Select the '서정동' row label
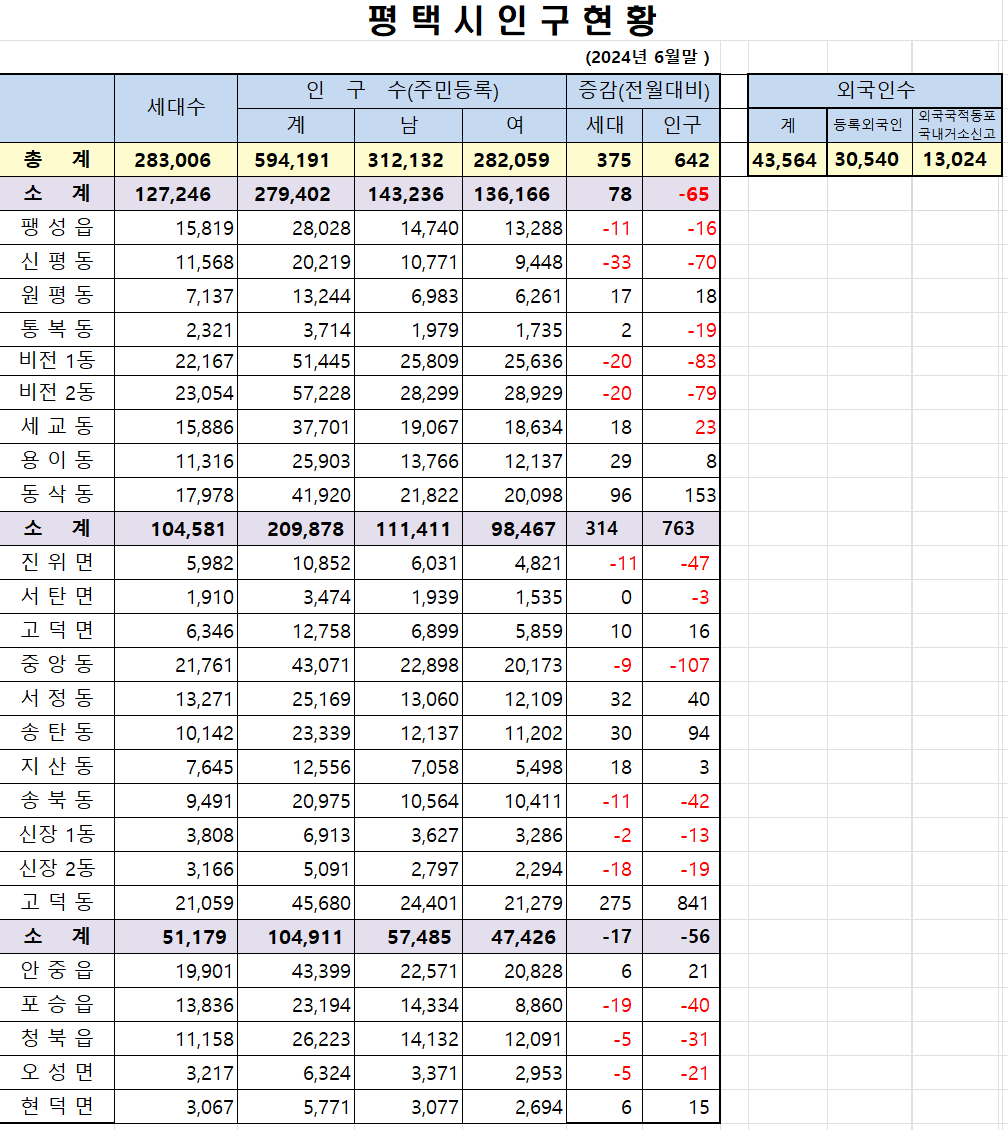This screenshot has width=1008, height=1130. coord(57,698)
